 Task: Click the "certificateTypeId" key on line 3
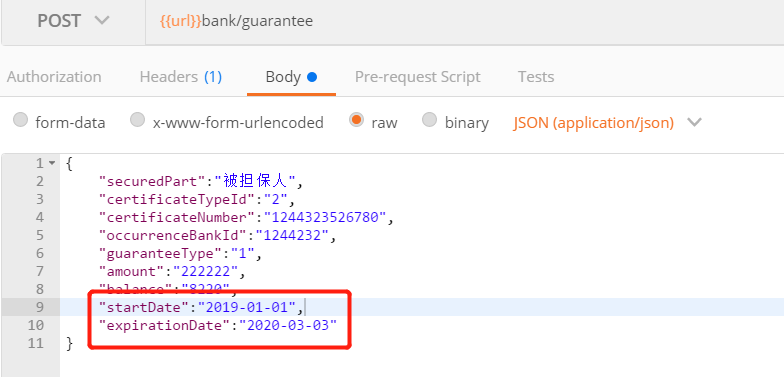177,200
